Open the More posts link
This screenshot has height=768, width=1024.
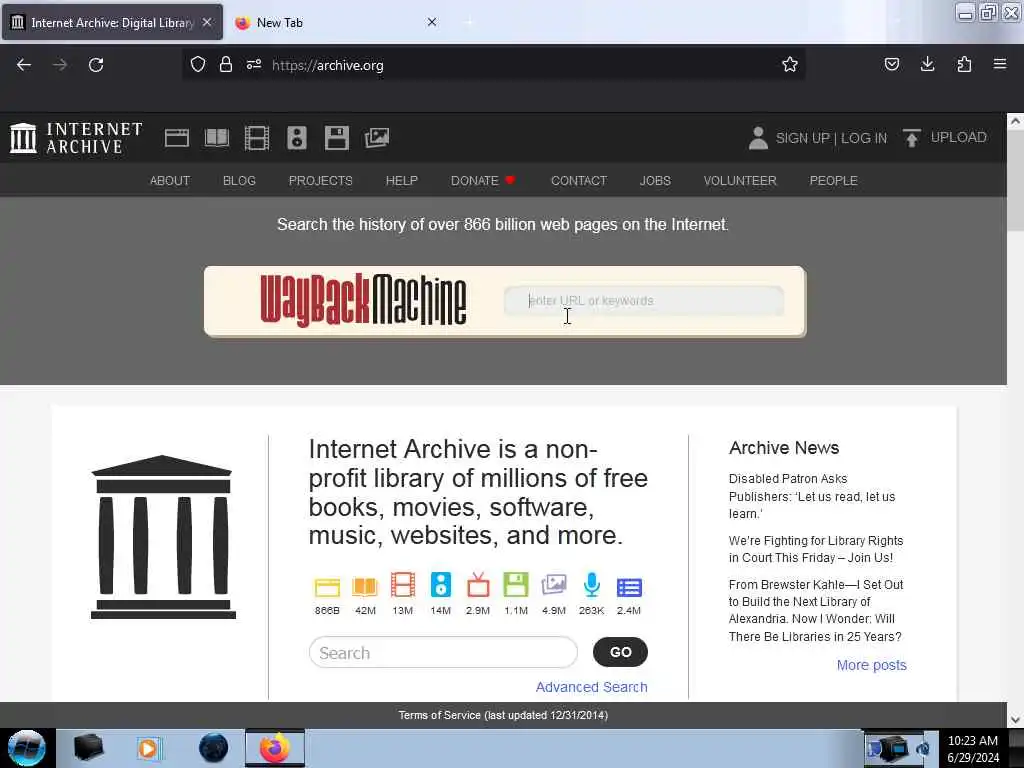(x=871, y=665)
